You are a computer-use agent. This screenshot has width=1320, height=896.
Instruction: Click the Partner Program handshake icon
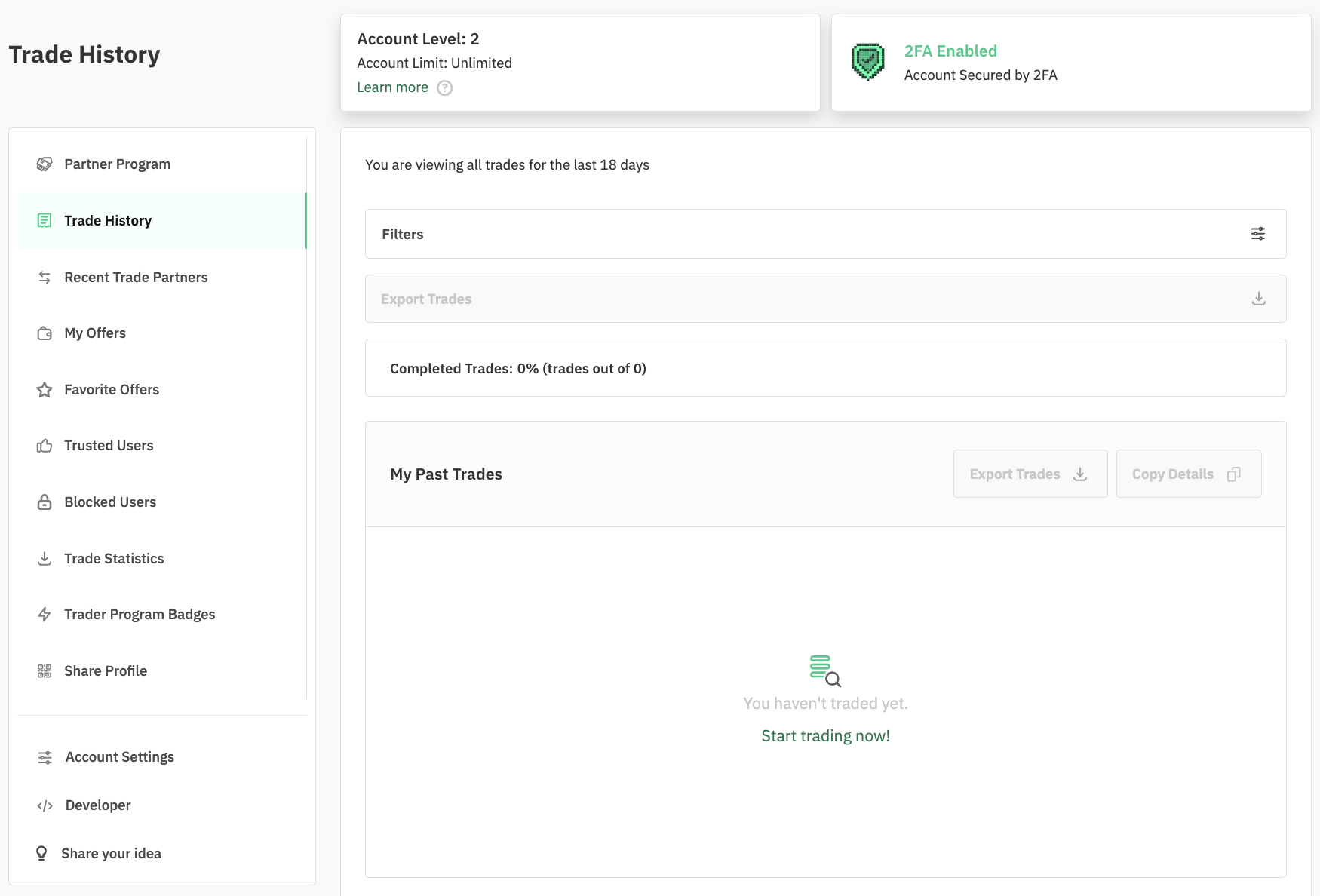pyautogui.click(x=45, y=164)
